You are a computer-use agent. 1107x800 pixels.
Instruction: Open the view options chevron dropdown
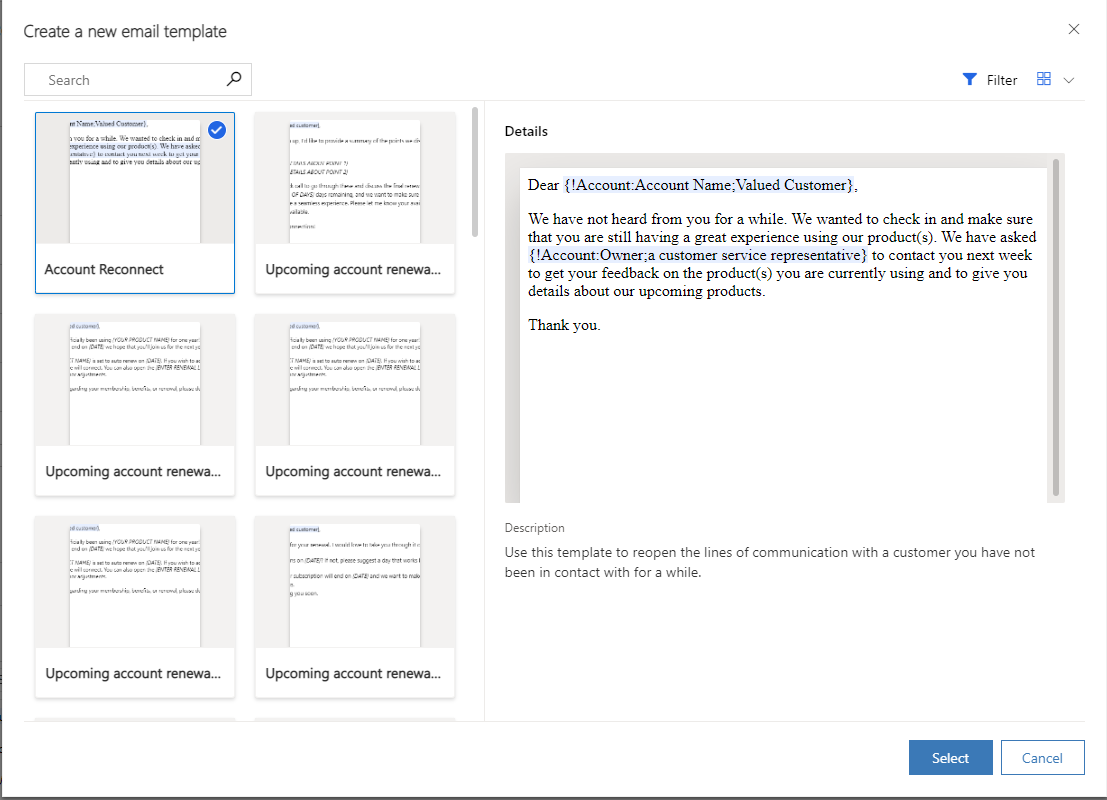coord(1070,79)
